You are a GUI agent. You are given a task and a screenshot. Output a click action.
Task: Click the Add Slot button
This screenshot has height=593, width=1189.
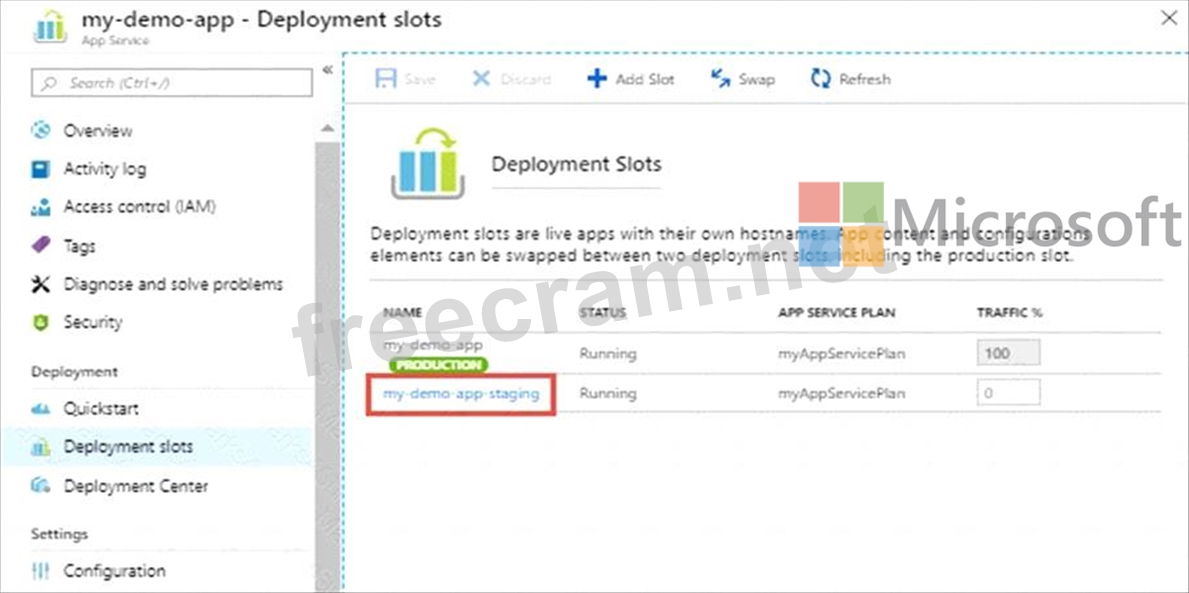631,79
